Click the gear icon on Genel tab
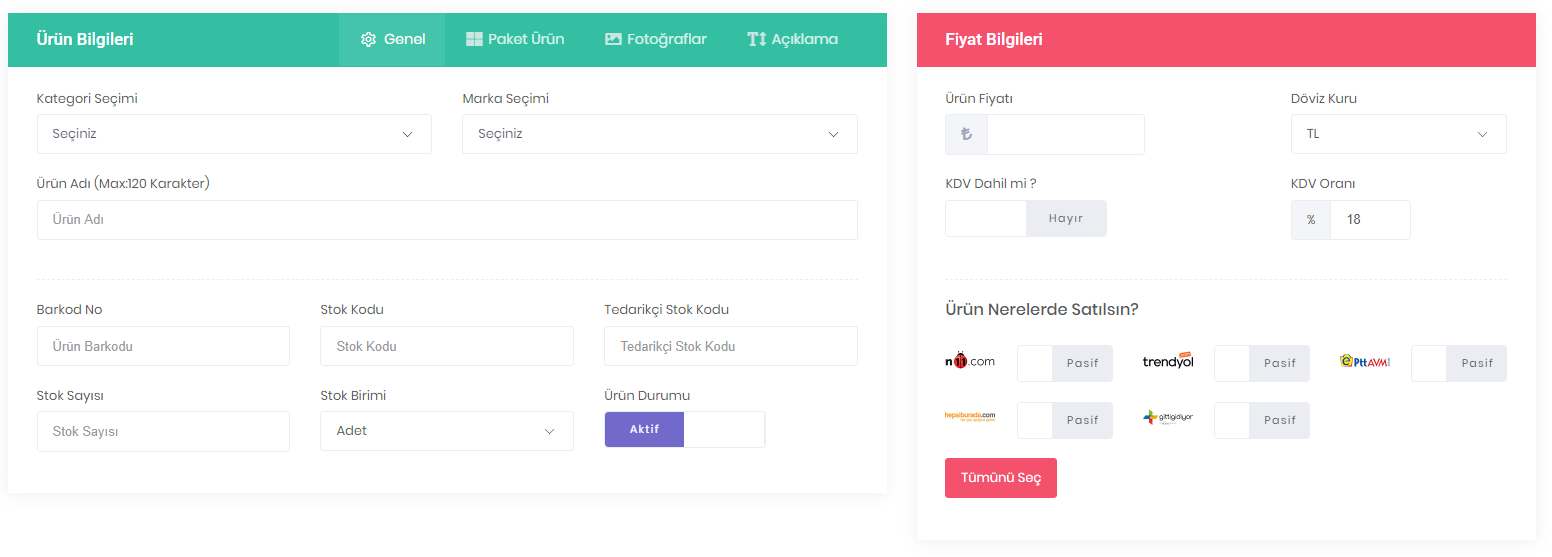This screenshot has width=1552, height=557. 368,40
